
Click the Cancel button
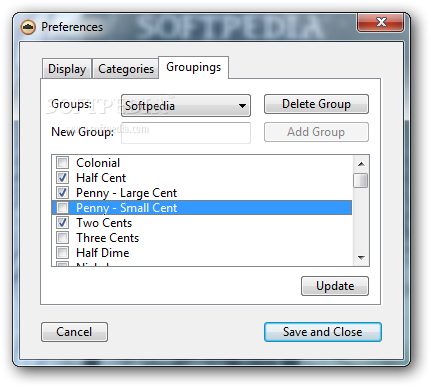[74, 332]
